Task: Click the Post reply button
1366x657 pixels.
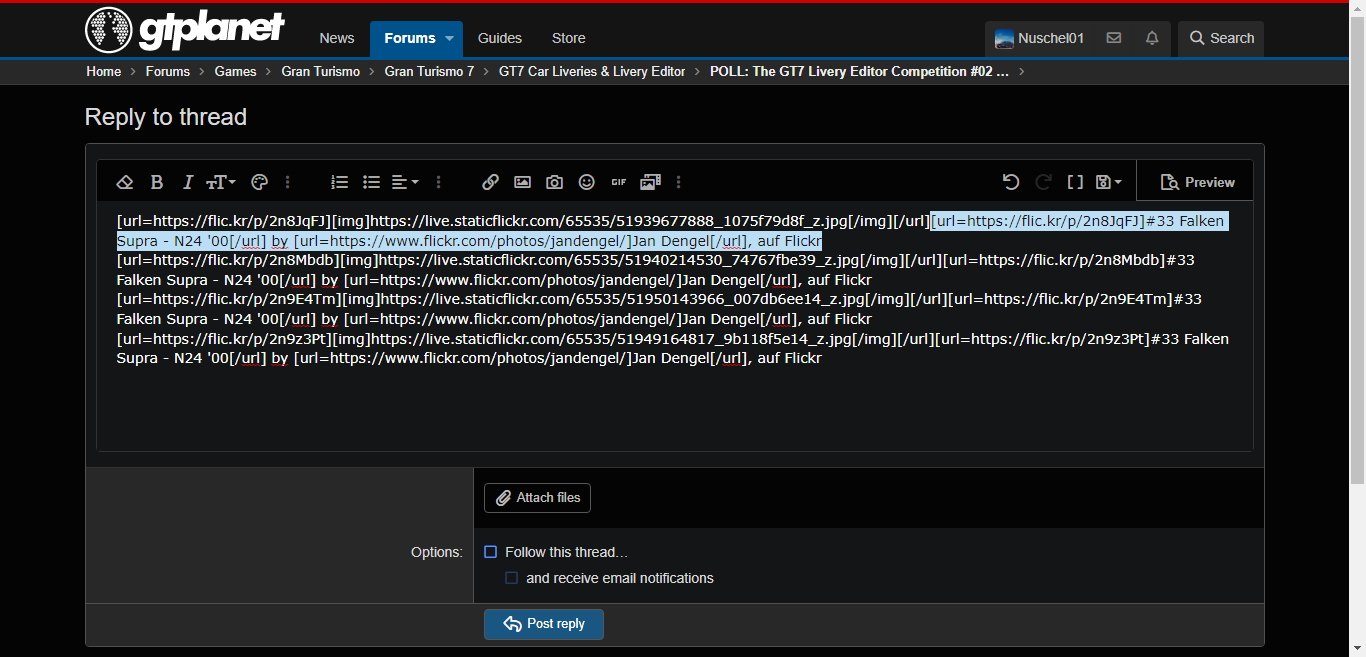Action: point(544,624)
